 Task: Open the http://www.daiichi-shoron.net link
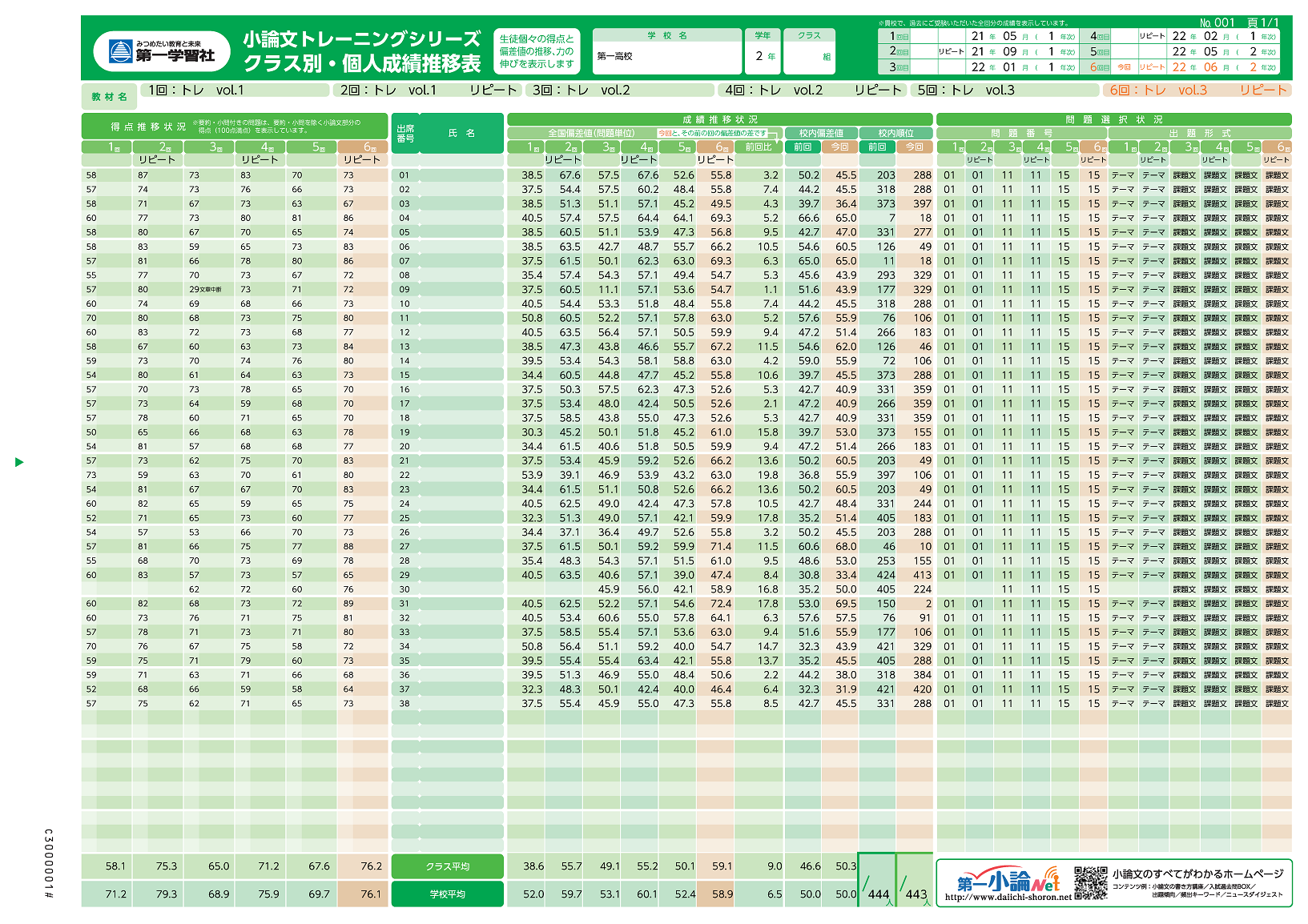(x=1008, y=897)
